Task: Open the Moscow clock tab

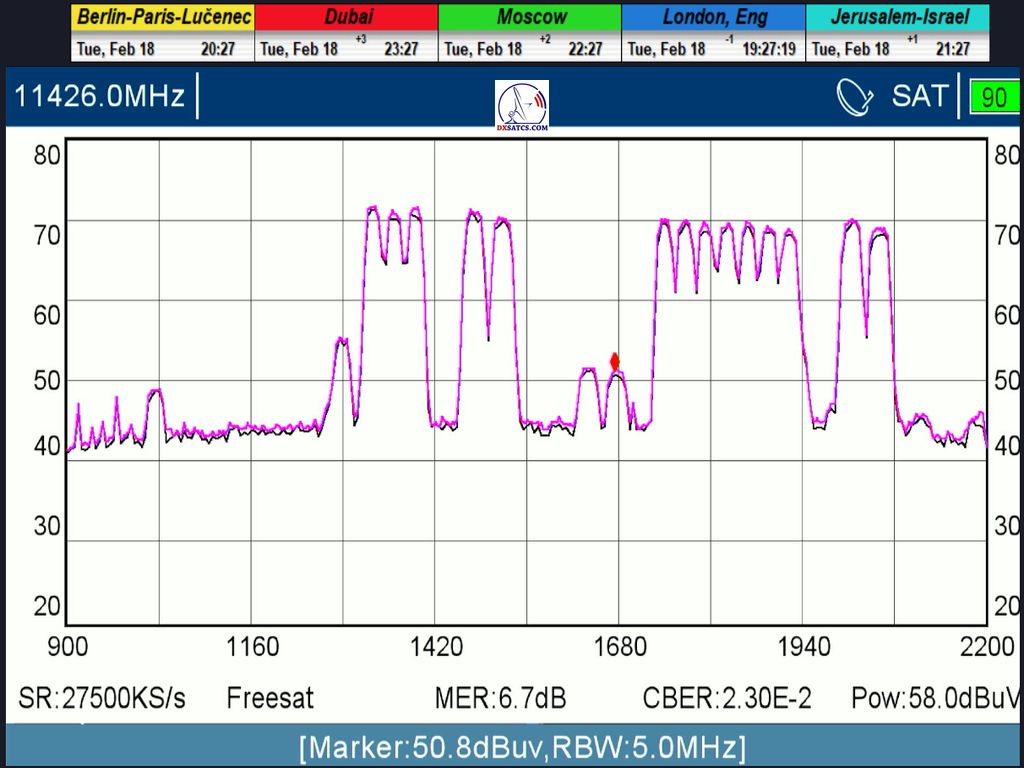Action: pos(530,17)
